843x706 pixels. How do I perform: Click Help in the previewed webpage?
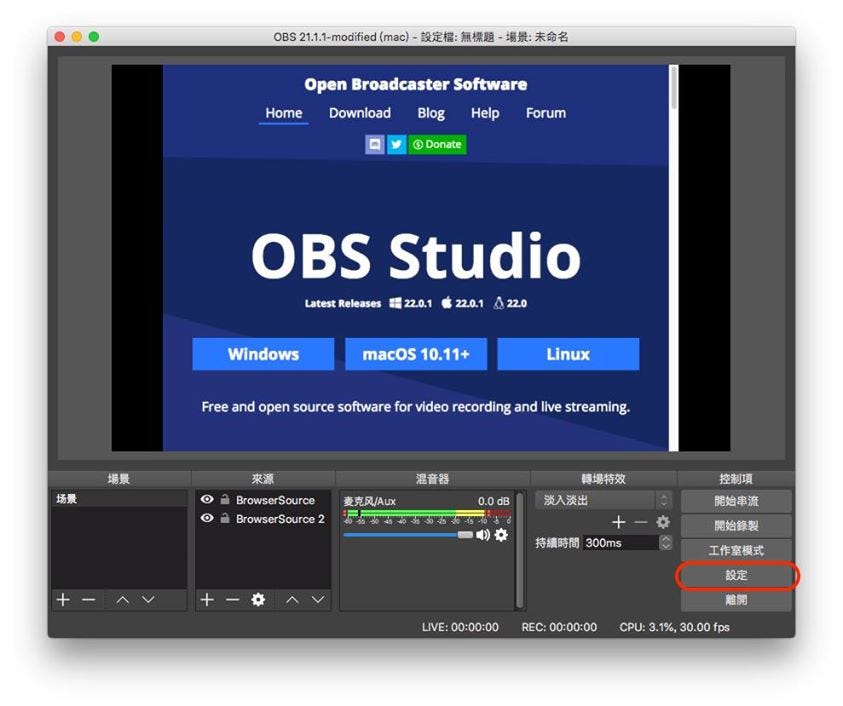[485, 113]
